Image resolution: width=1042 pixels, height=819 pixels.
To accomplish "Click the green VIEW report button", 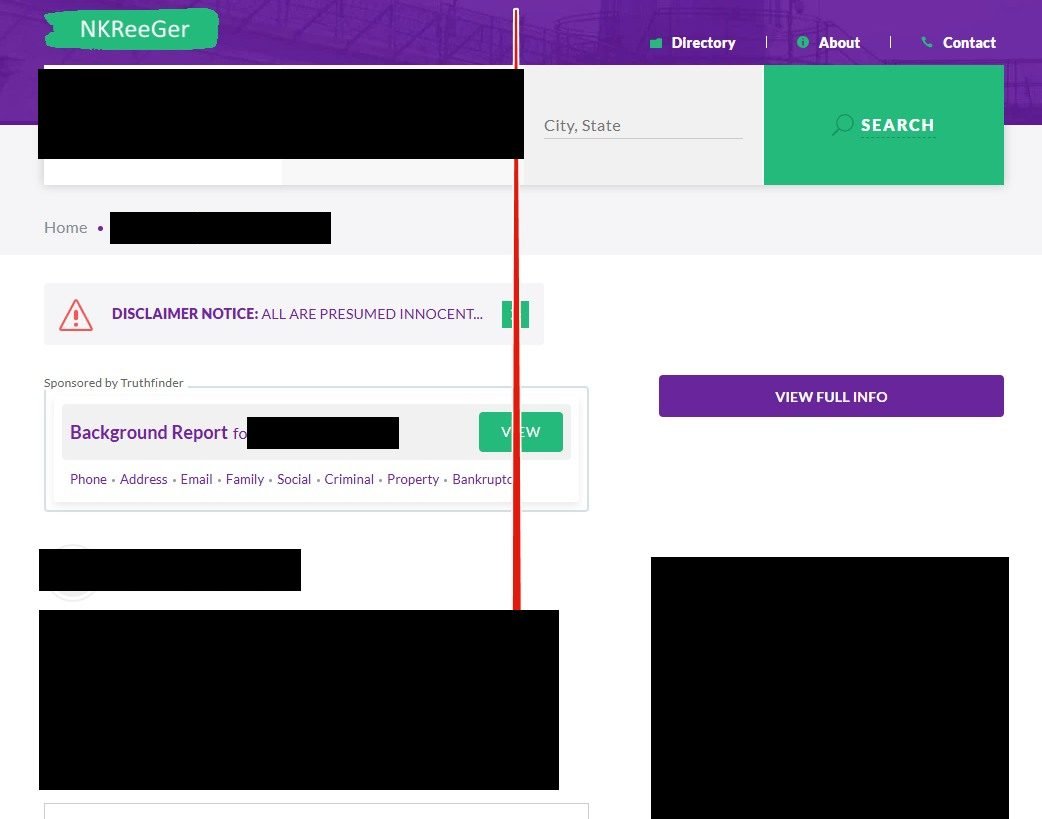I will click(x=521, y=432).
